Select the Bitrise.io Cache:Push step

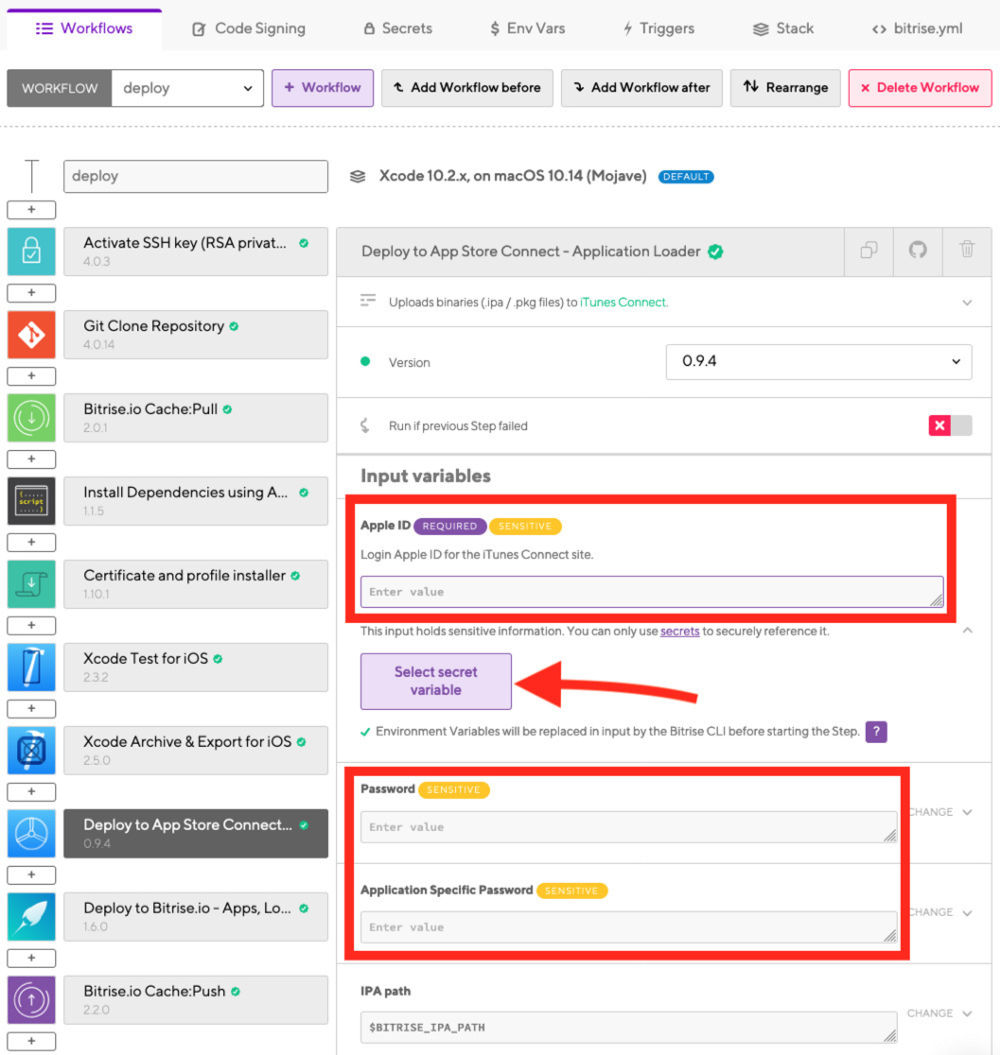196,1000
